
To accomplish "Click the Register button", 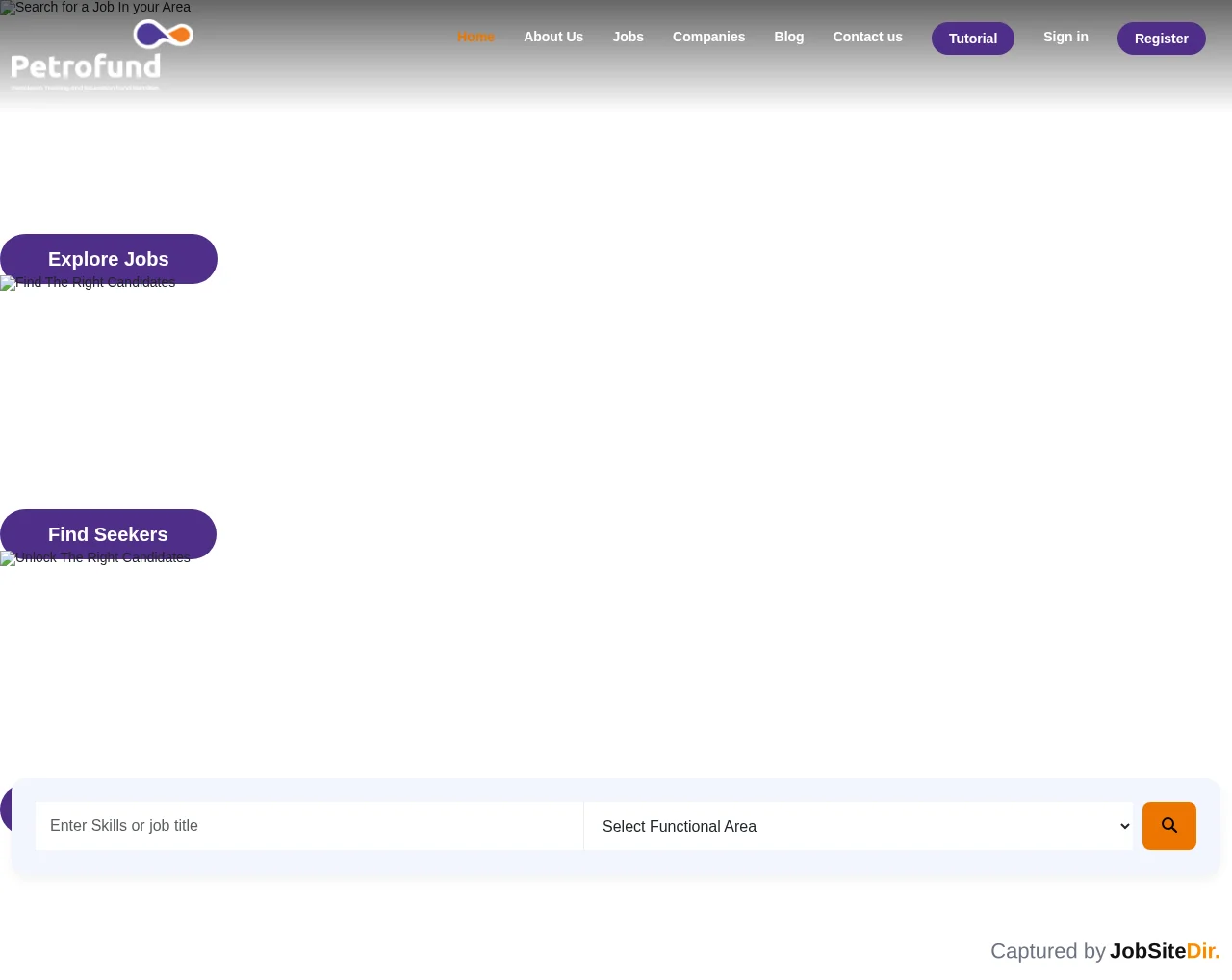I will pyautogui.click(x=1162, y=39).
